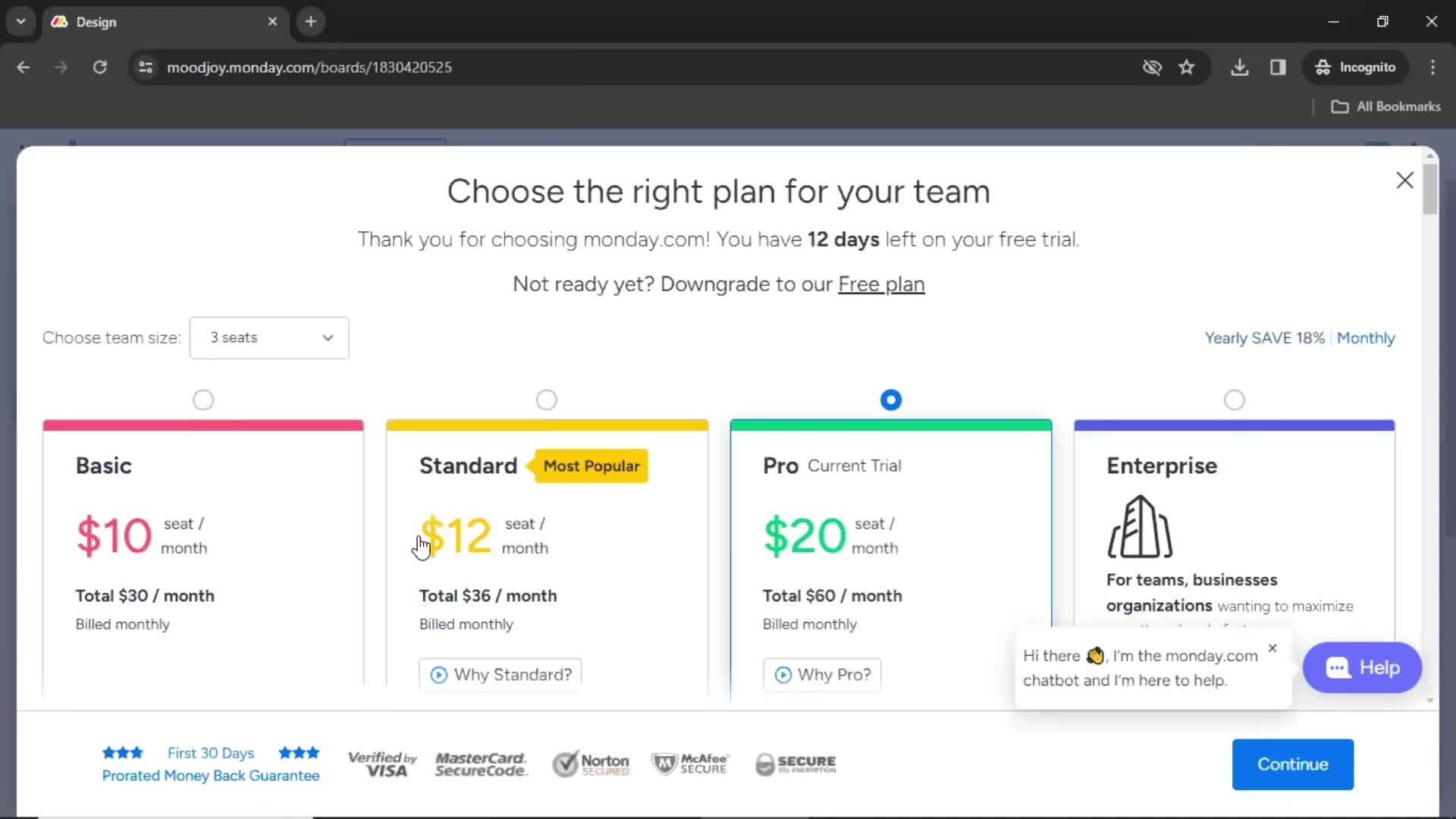This screenshot has height=819, width=1456.
Task: Click the chatbot emoji icon
Action: [x=1093, y=655]
